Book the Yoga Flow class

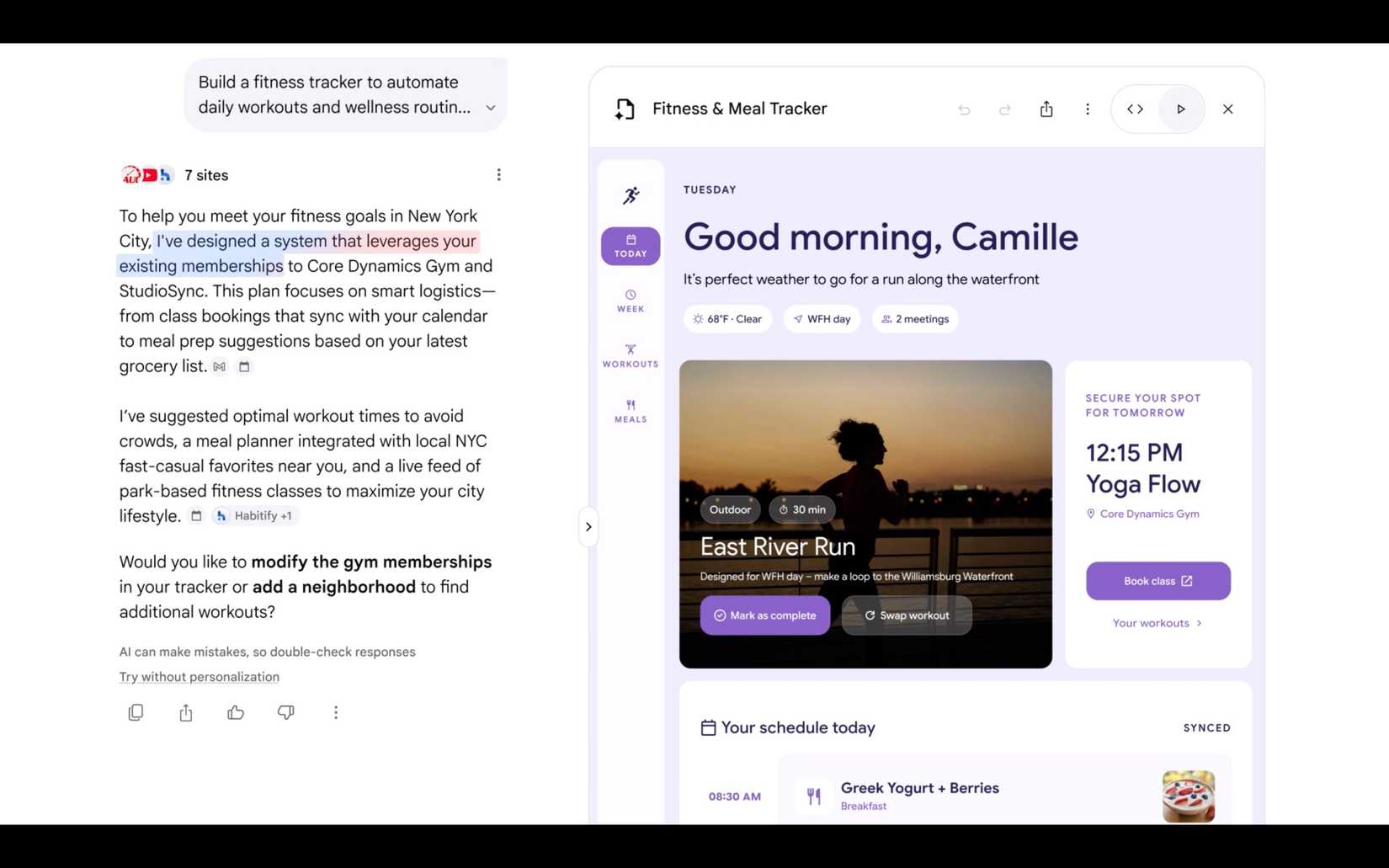point(1158,581)
